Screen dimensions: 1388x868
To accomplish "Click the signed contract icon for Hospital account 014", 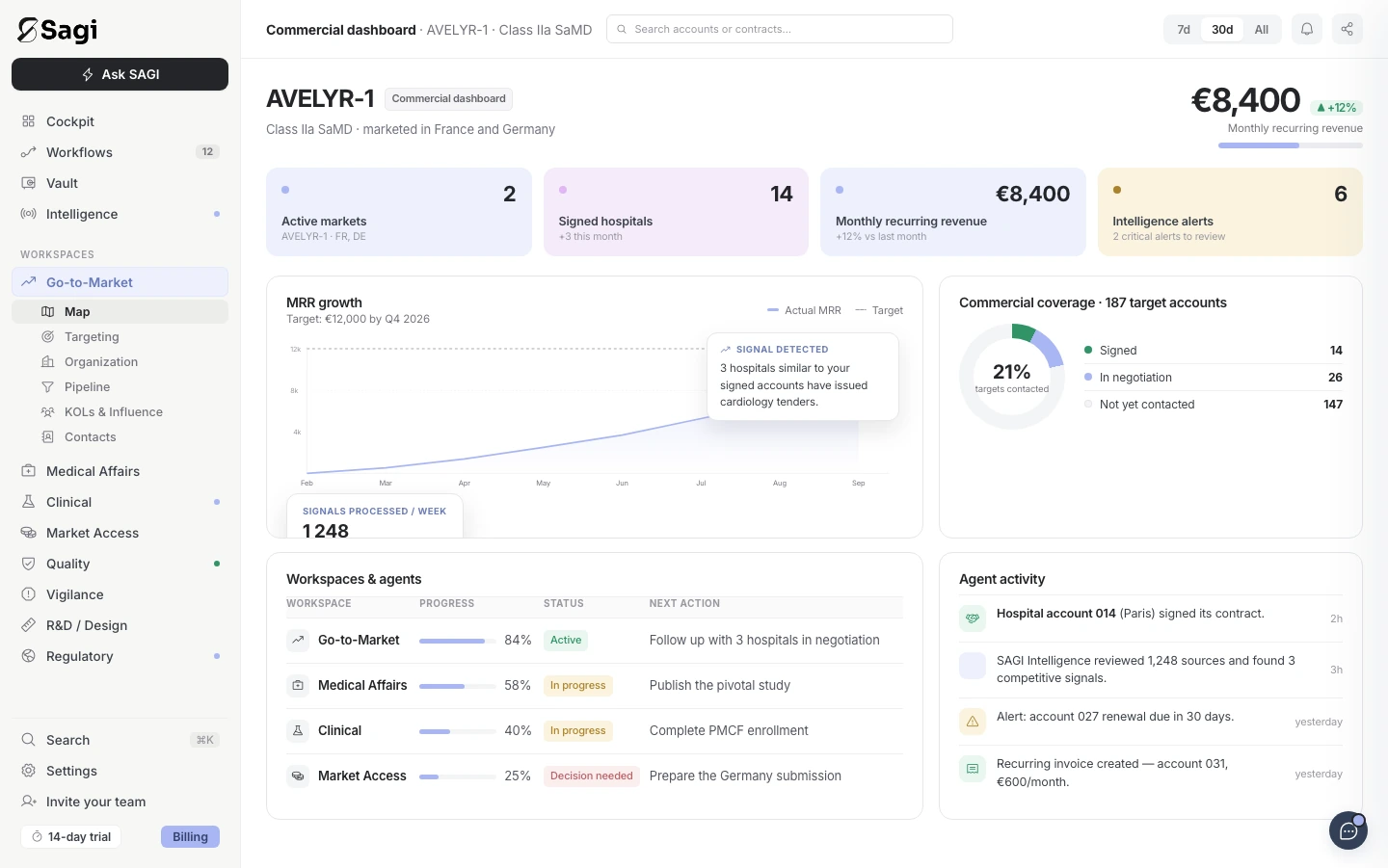I will click(x=973, y=618).
